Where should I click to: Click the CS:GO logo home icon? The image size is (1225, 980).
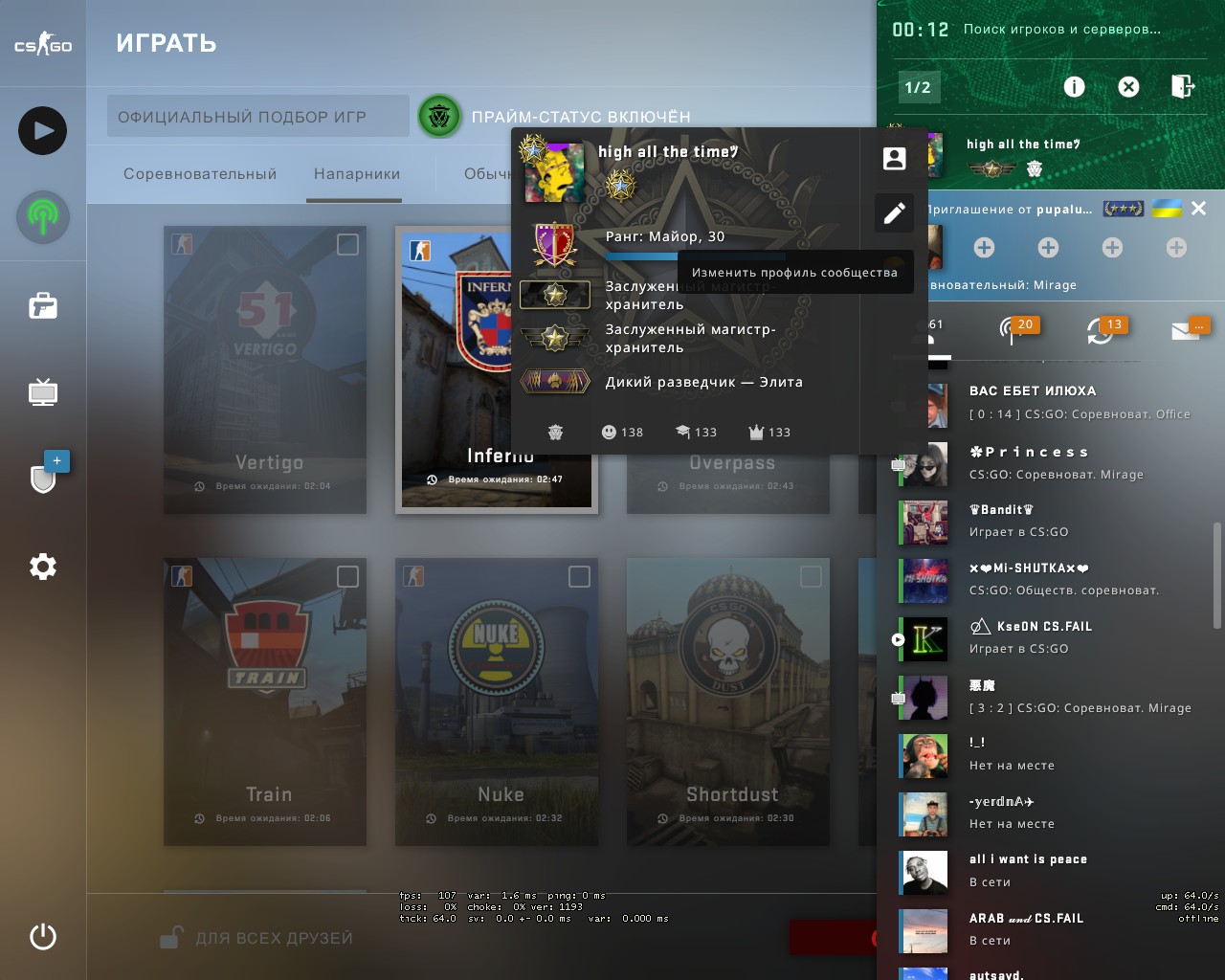tap(43, 44)
